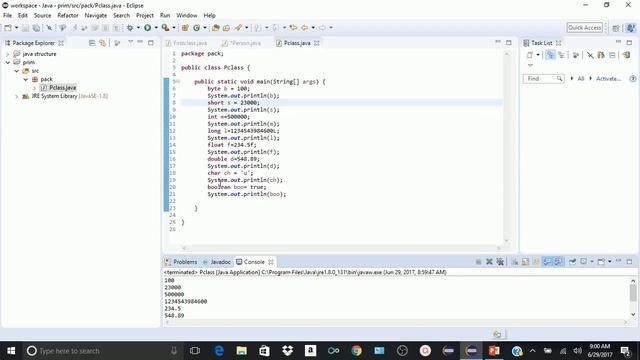Click the Open Type folder icon in toolbar
640x360 pixels.
pos(216,28)
